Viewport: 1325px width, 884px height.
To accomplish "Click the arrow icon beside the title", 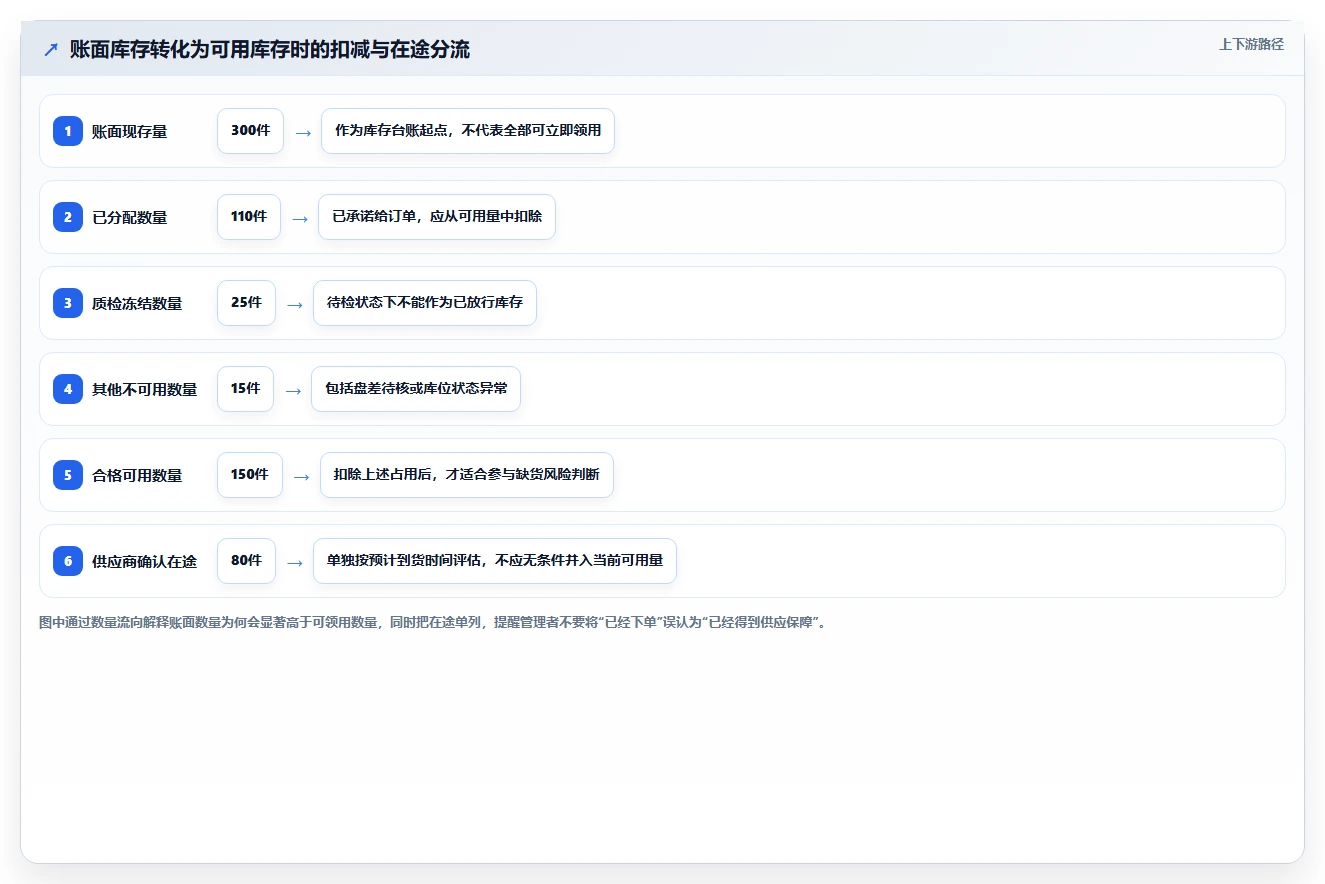I will 51,49.
